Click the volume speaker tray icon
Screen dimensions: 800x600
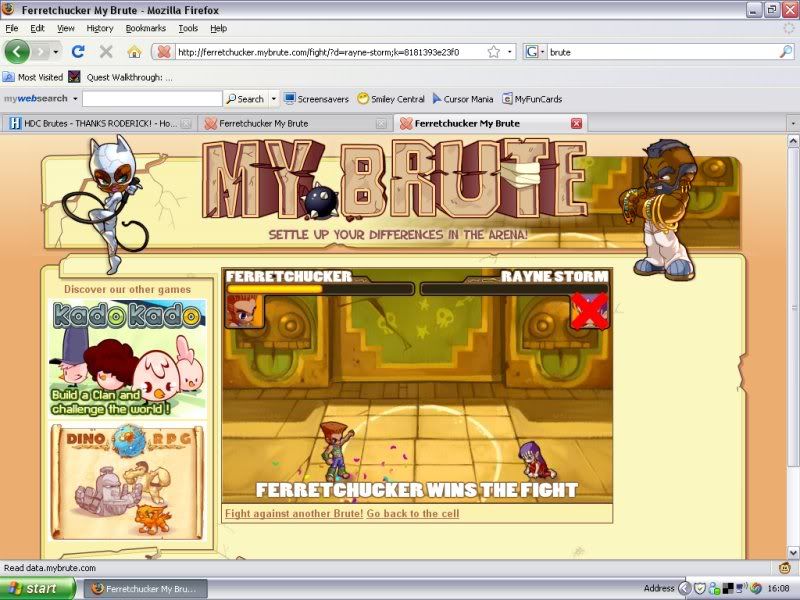coord(741,588)
